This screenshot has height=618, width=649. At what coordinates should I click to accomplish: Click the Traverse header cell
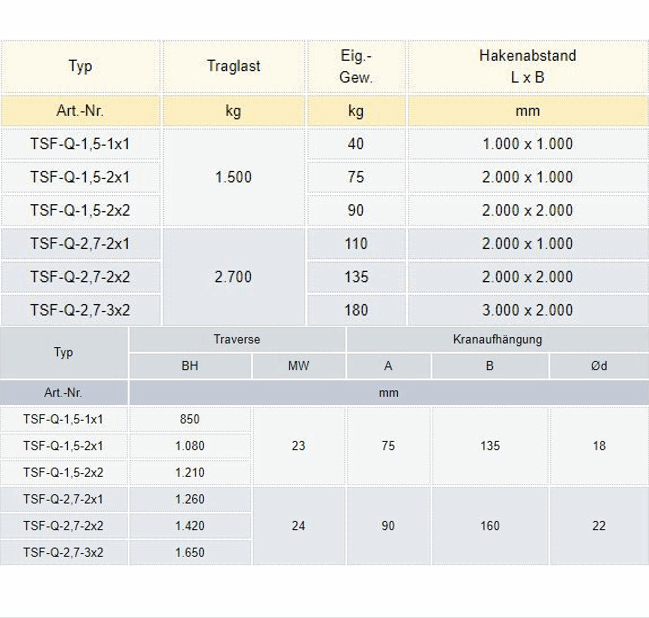pyautogui.click(x=237, y=339)
